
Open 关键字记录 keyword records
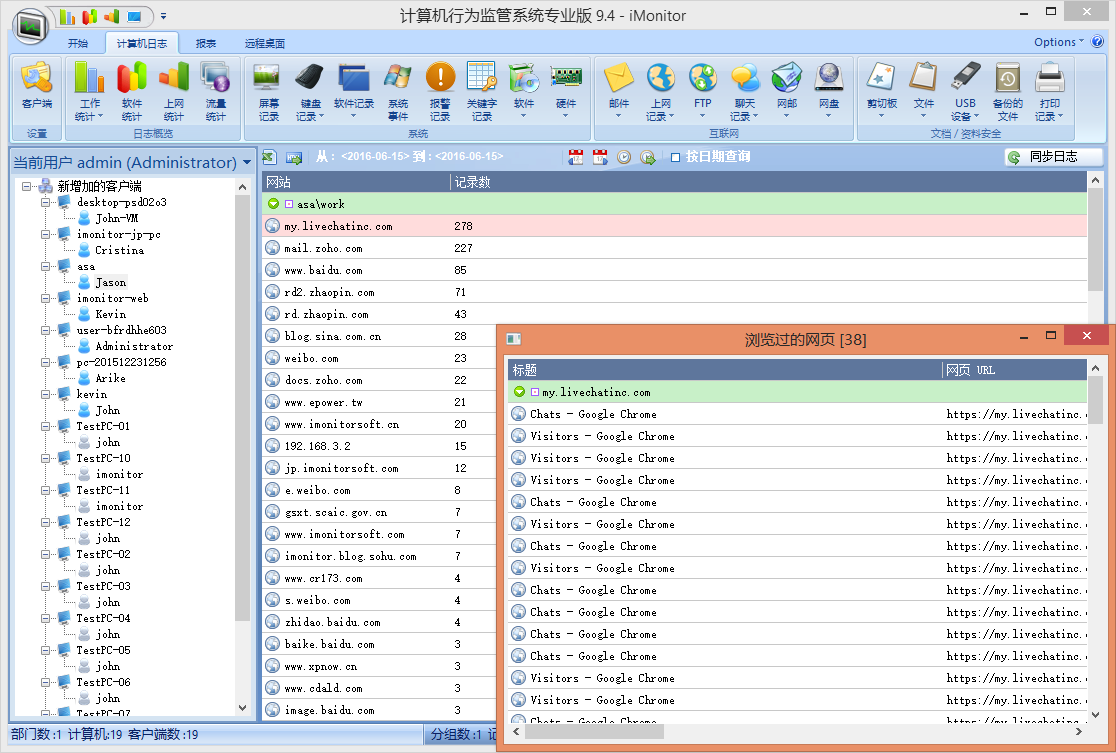tap(481, 90)
